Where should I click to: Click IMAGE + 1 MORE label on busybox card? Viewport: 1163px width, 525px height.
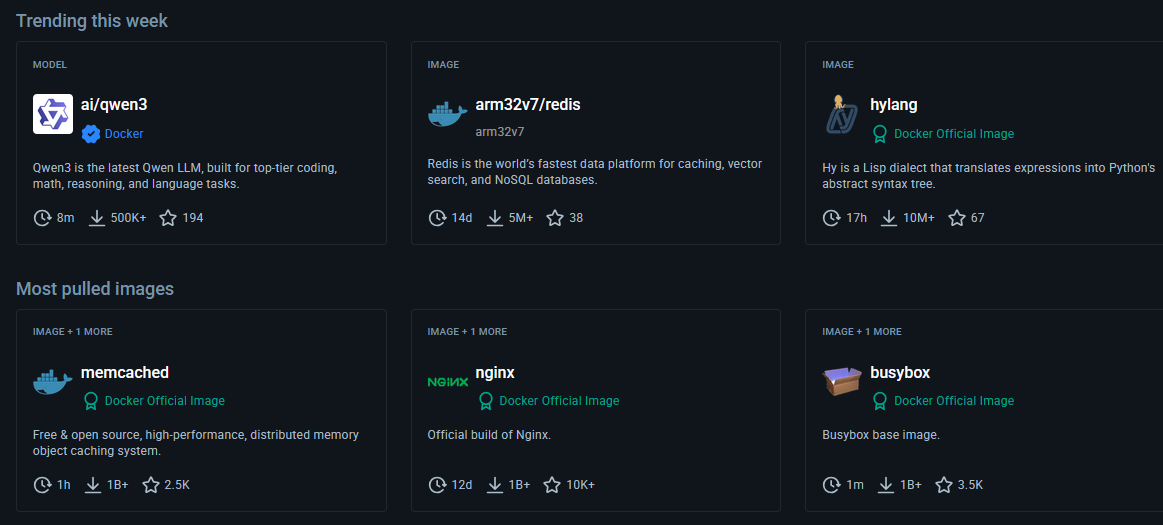tap(862, 331)
